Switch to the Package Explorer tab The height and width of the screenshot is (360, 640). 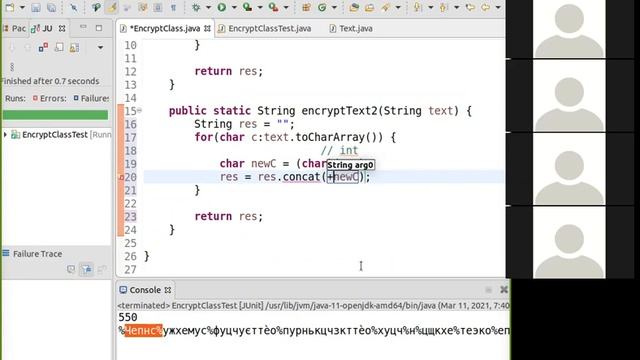(x=15, y=29)
